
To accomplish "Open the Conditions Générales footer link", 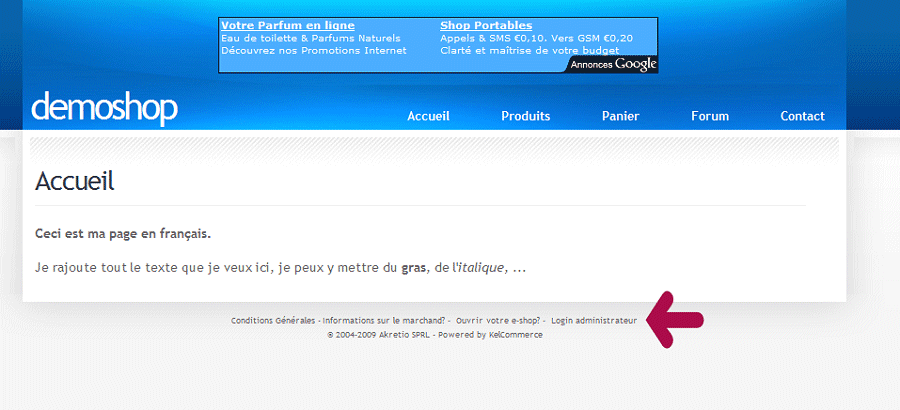I will point(273,321).
